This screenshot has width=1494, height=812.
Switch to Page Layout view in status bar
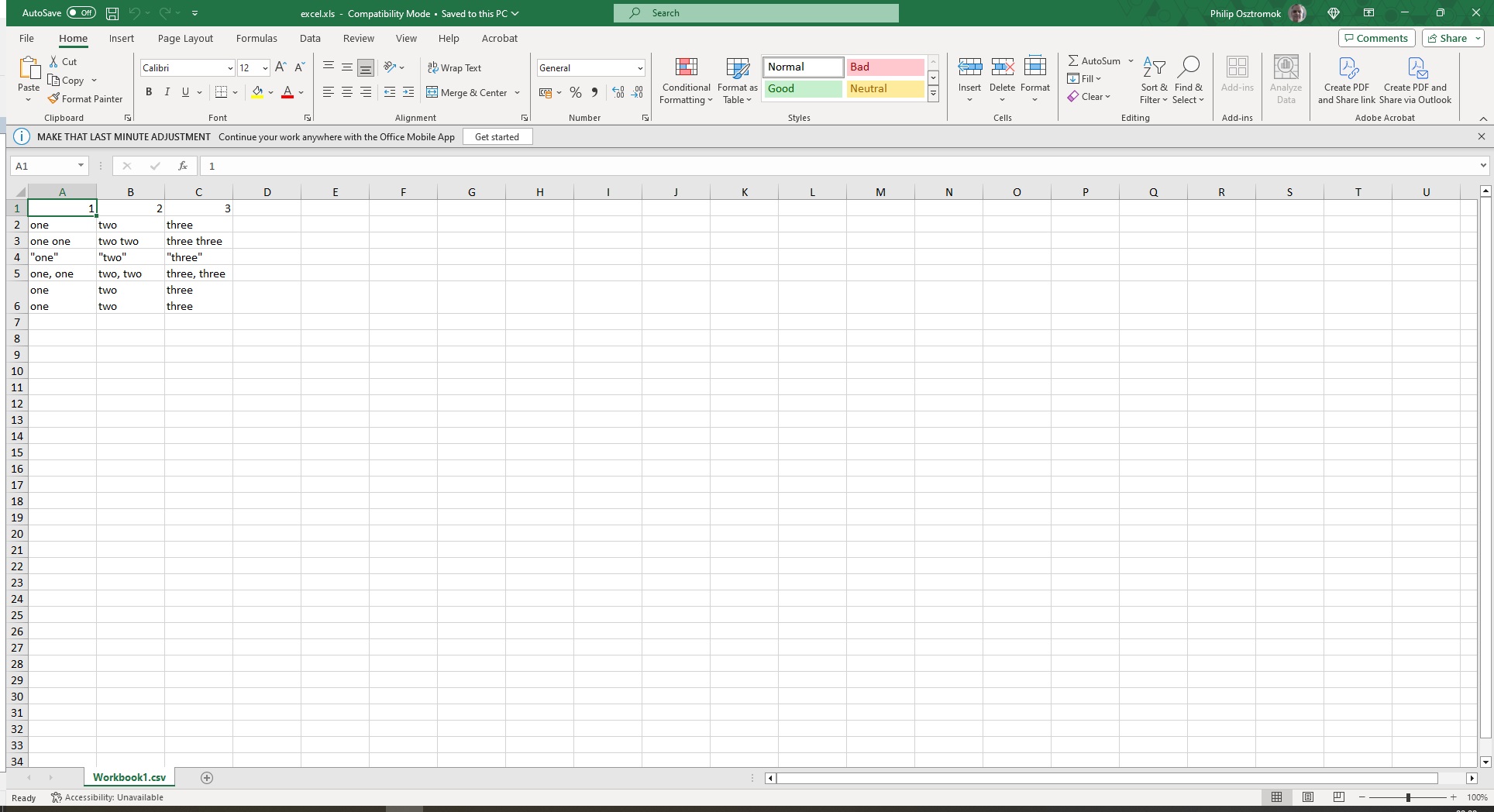(x=1308, y=797)
